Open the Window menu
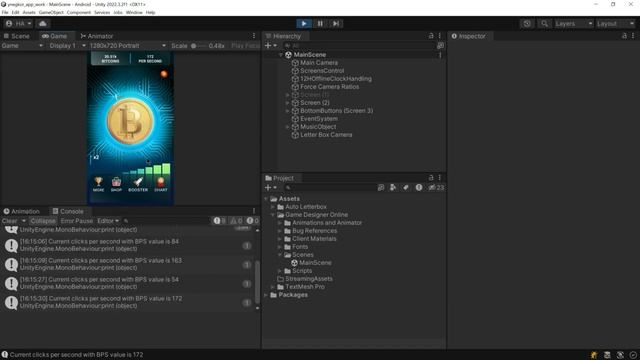The width and height of the screenshot is (640, 360). [x=134, y=13]
